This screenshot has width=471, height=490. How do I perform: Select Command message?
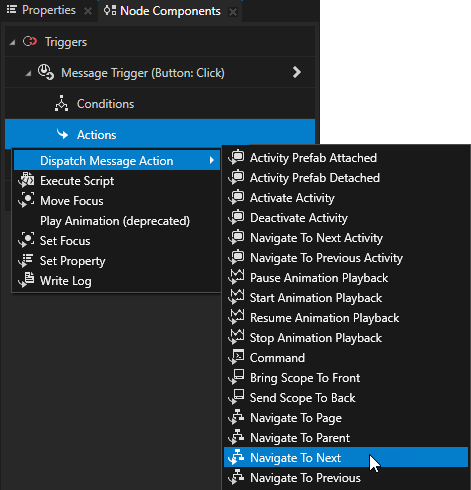(346, 358)
